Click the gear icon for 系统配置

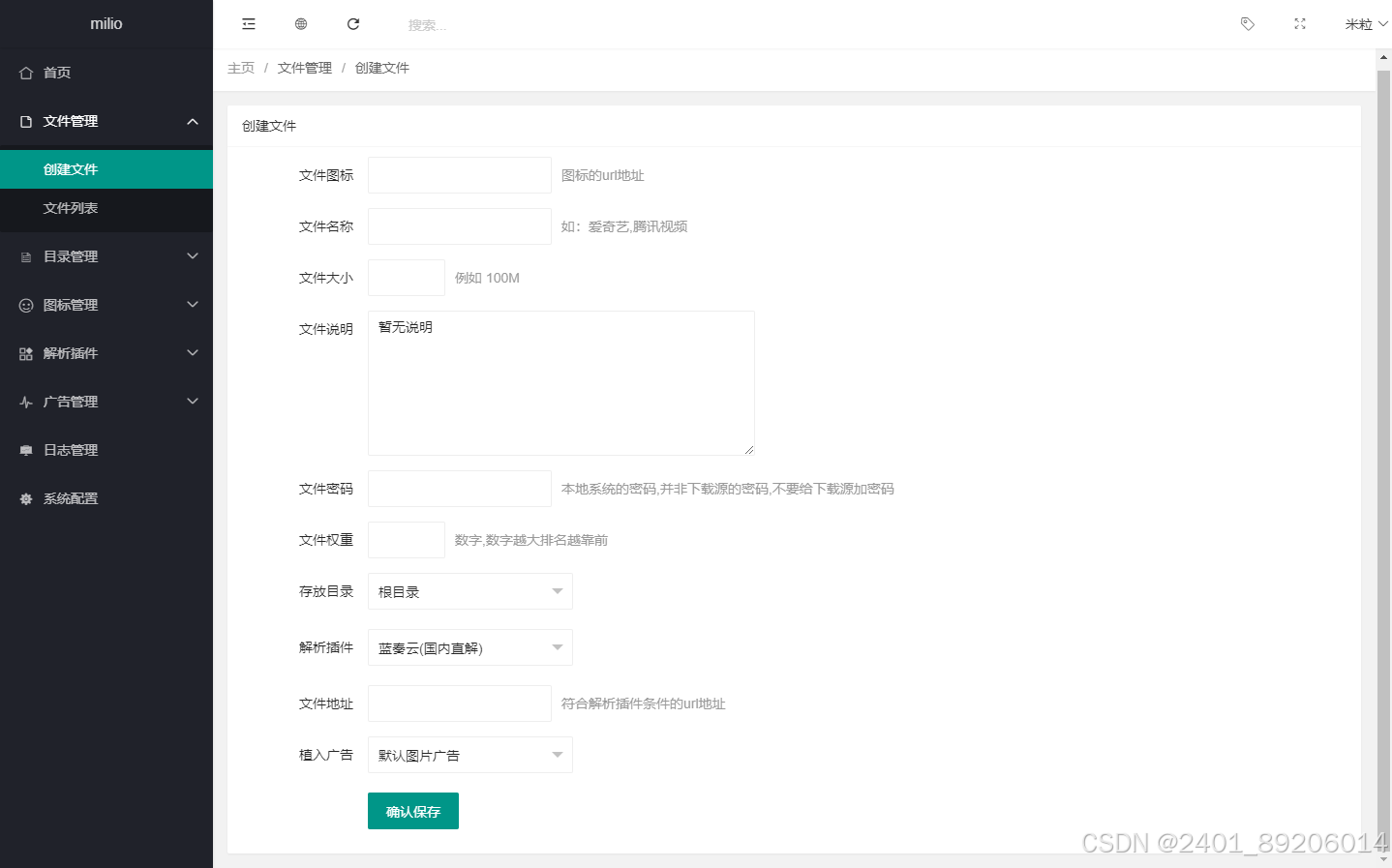pyautogui.click(x=26, y=499)
